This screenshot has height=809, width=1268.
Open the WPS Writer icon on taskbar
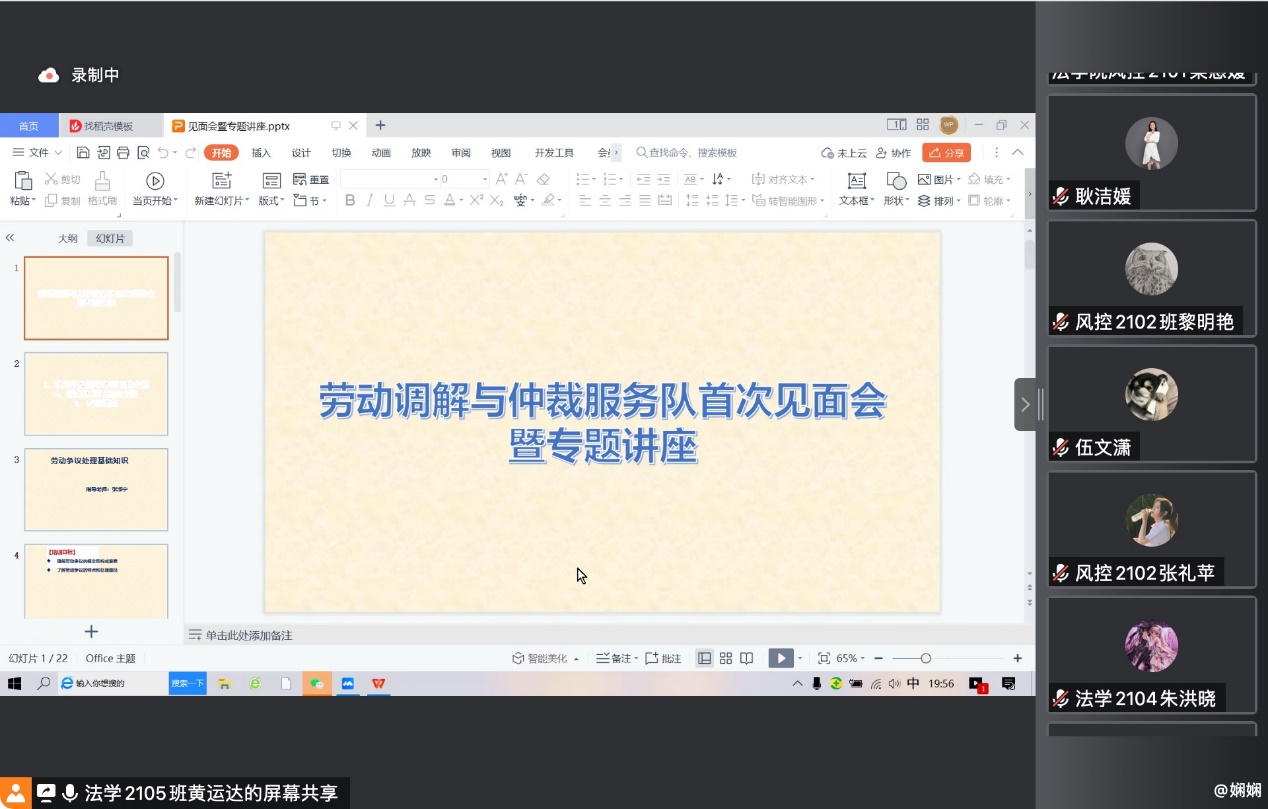(x=377, y=683)
